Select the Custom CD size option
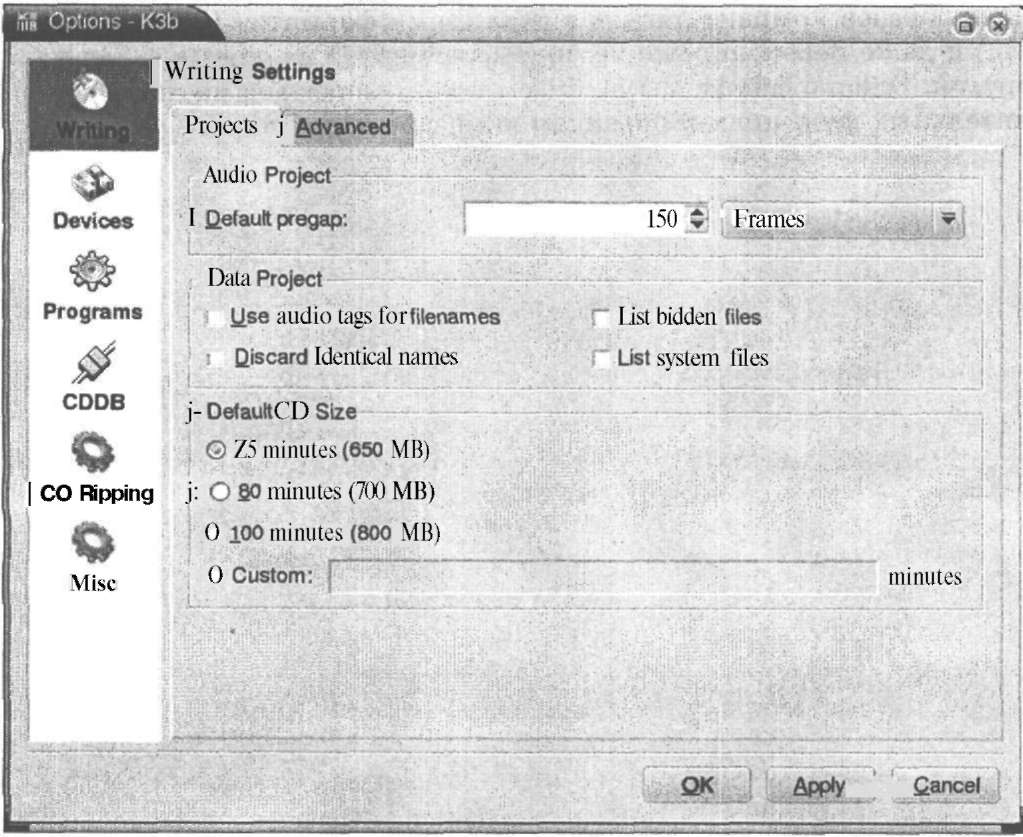 point(215,575)
